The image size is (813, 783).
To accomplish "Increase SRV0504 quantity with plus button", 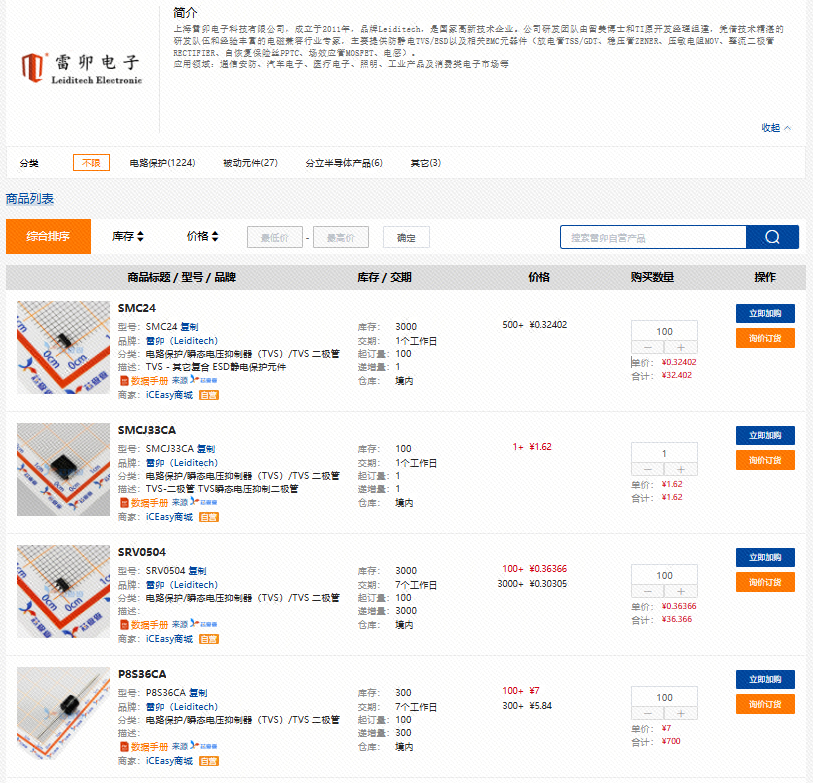I will click(681, 591).
